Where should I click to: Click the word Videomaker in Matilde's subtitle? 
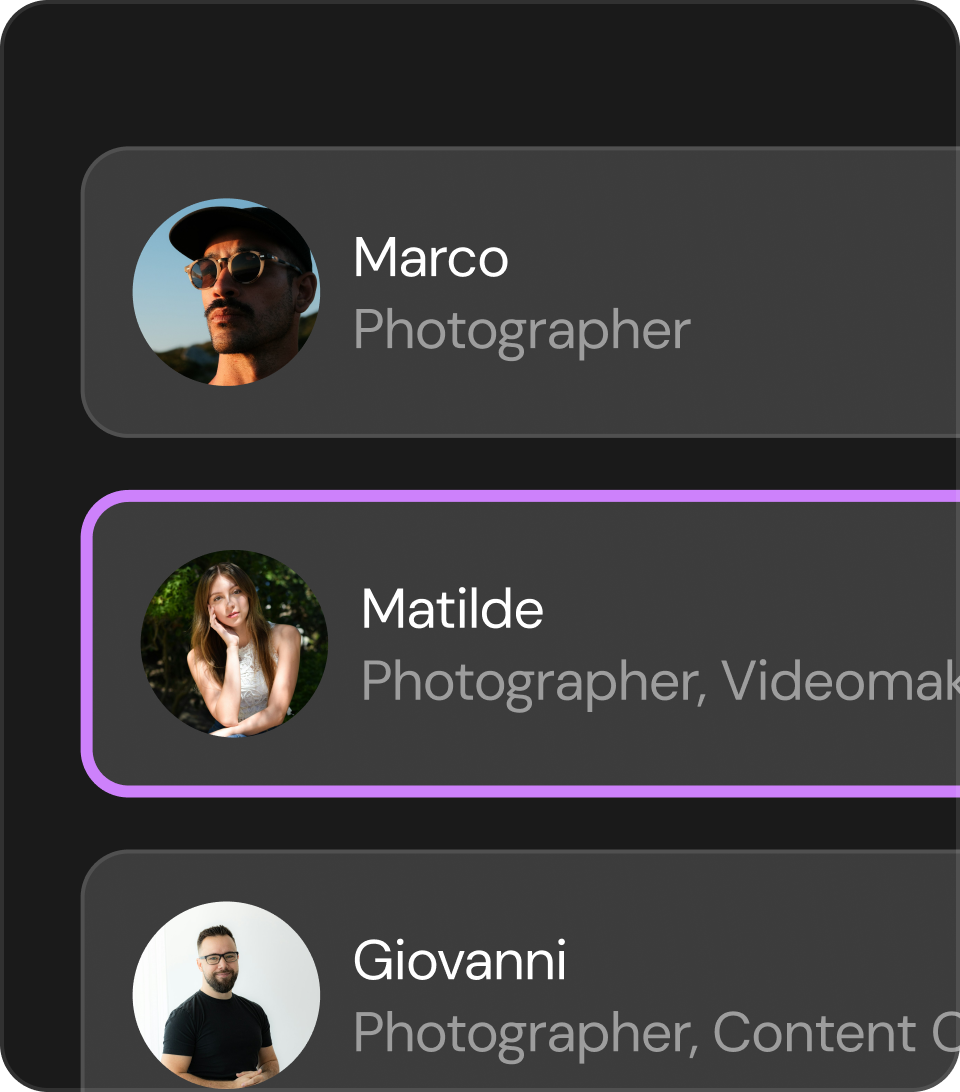[840, 681]
